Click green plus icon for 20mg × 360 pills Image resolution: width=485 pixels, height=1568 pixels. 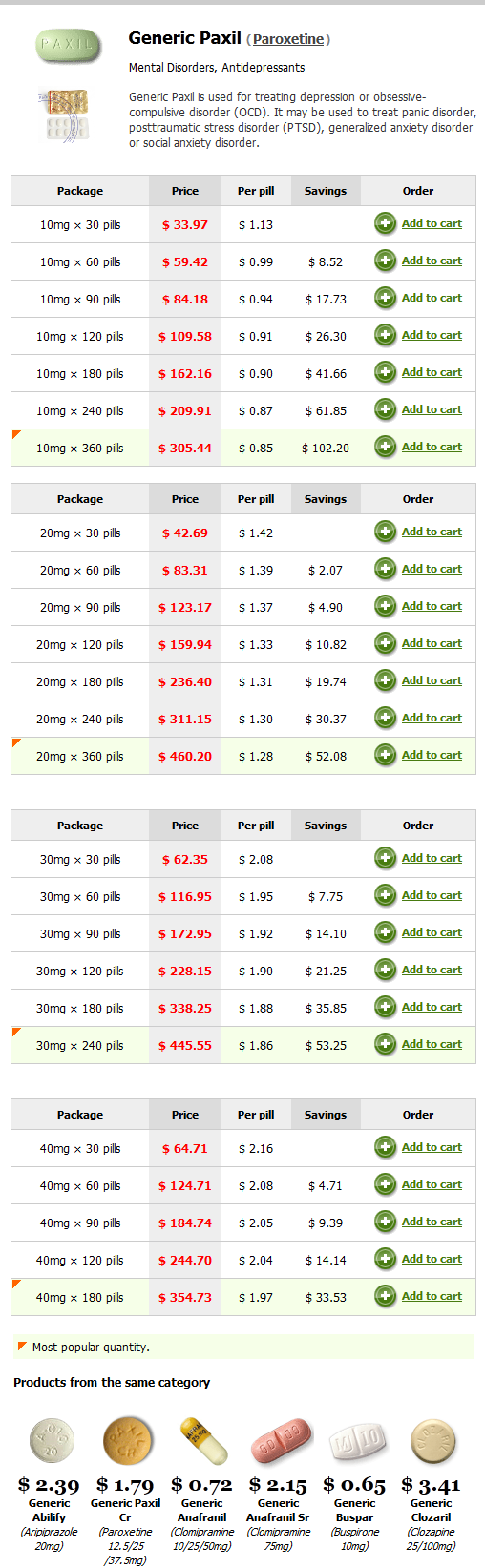[x=385, y=756]
